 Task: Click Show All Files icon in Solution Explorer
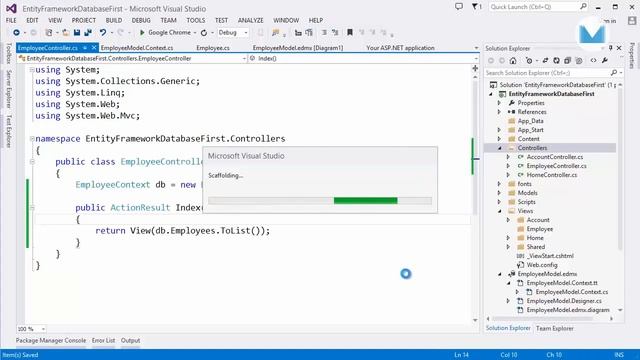[x=579, y=60]
